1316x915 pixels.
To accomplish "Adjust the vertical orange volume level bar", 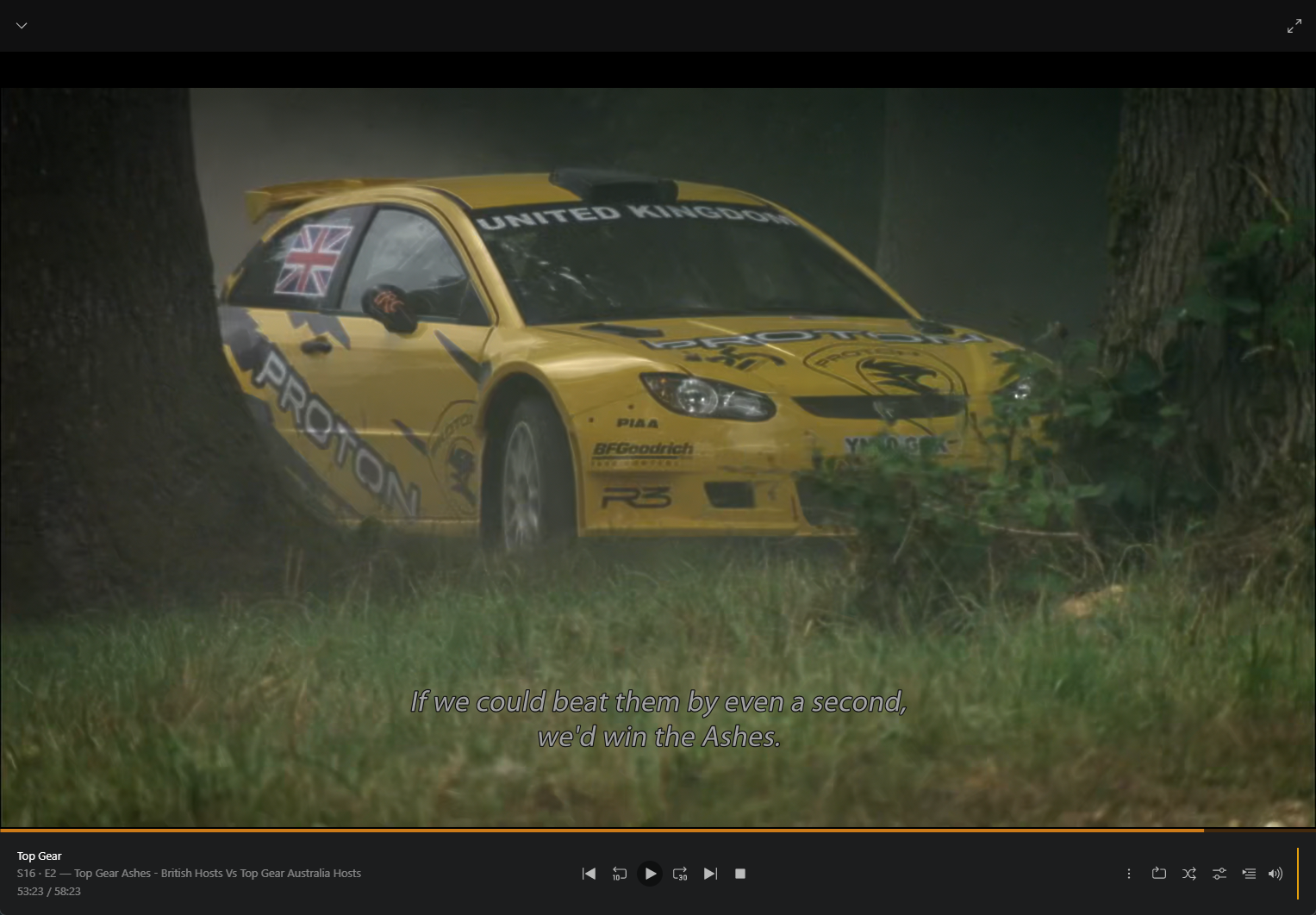I will coord(1298,874).
